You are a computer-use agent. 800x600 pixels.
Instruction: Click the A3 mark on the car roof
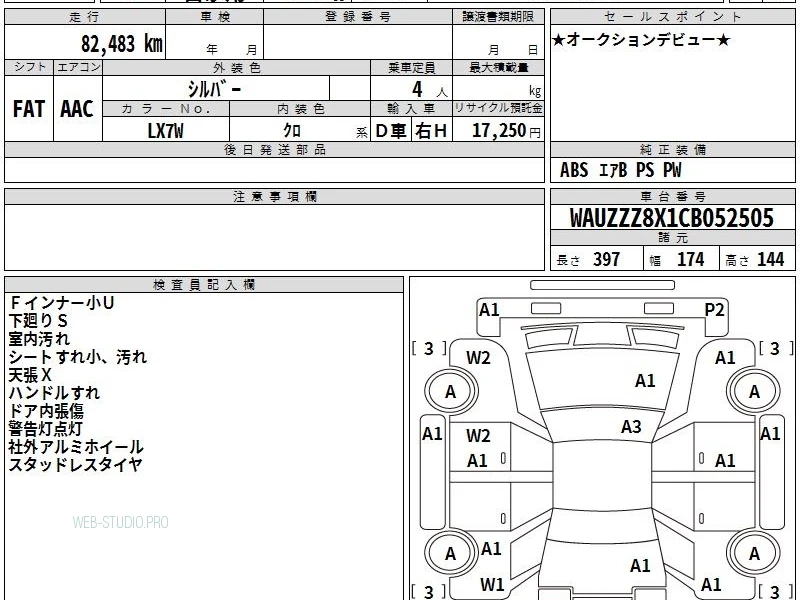click(631, 427)
